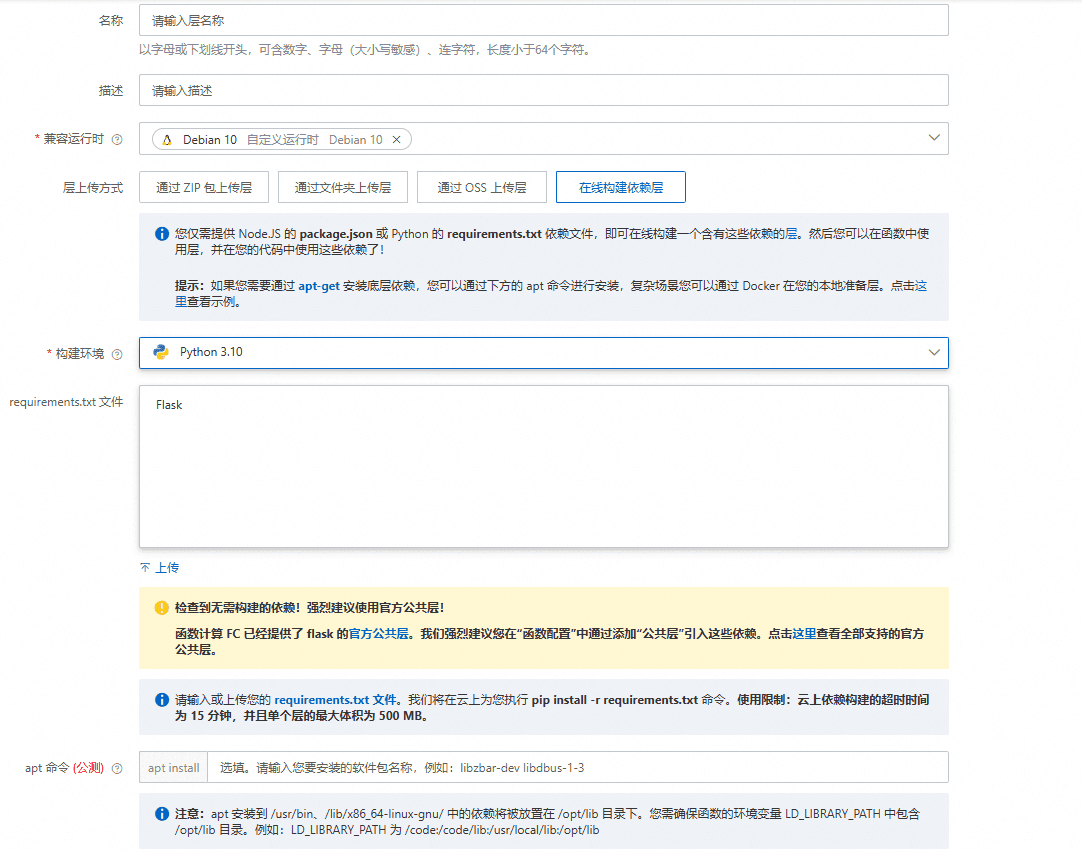This screenshot has width=1082, height=852.
Task: Select 通过文件夹上传层 upload method
Action: pyautogui.click(x=342, y=187)
